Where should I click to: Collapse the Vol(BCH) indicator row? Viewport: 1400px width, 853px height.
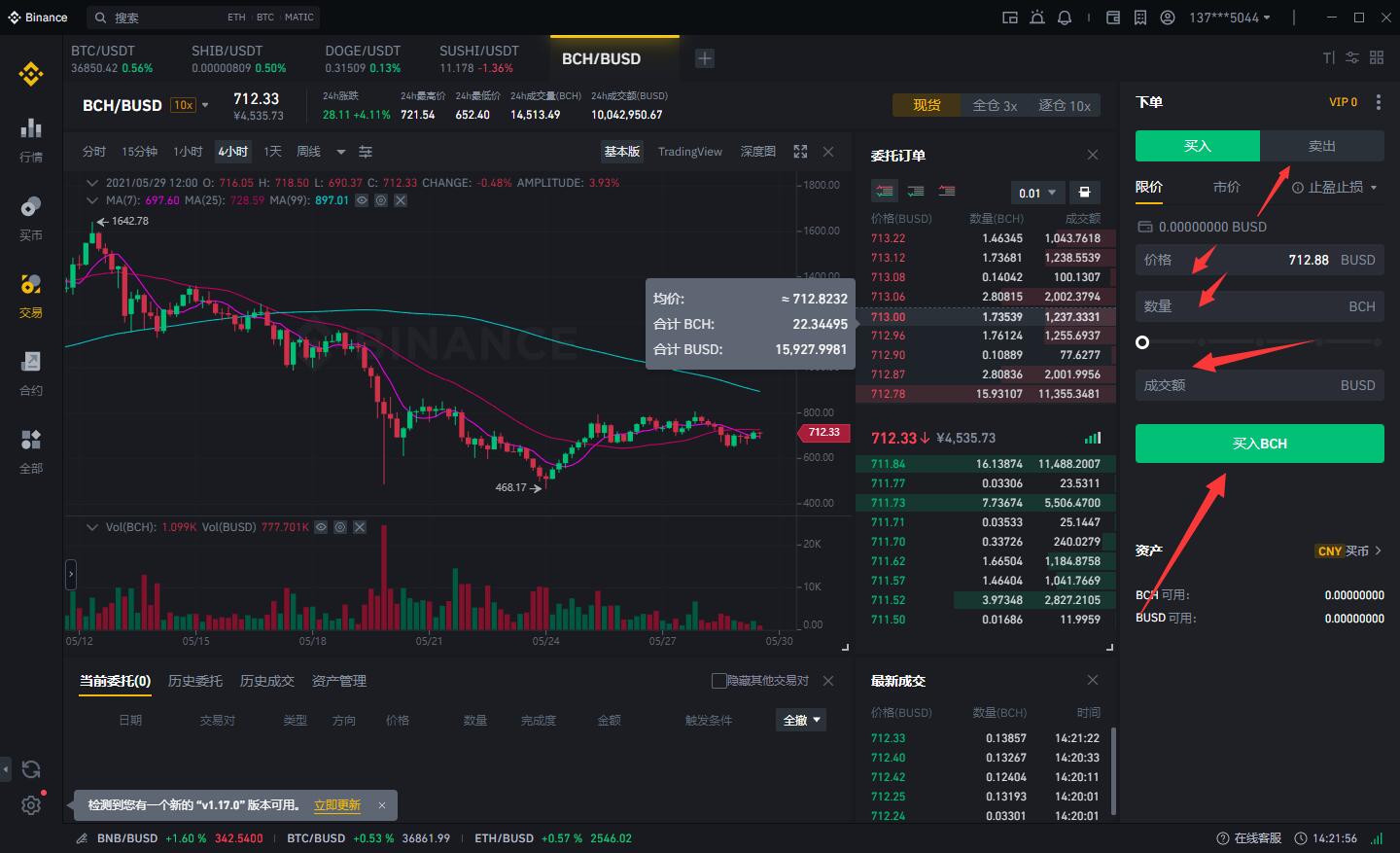coord(92,527)
